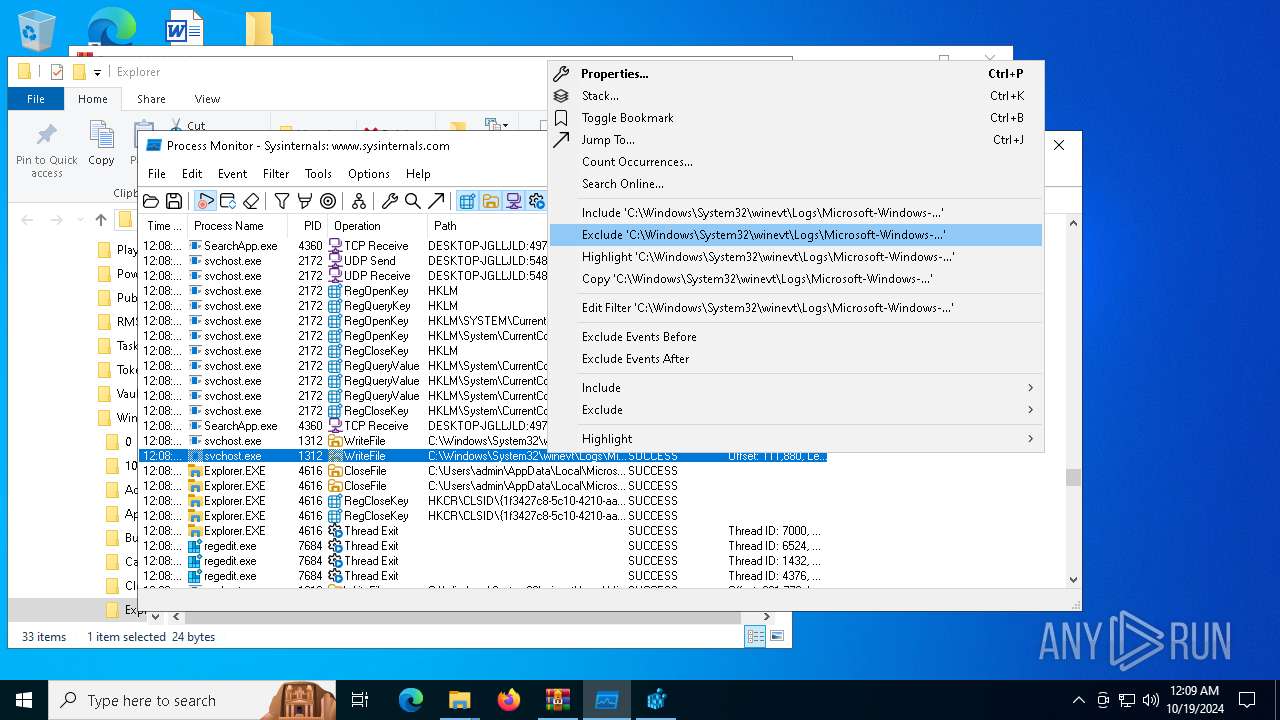Click the taskbar search box

click(x=191, y=700)
